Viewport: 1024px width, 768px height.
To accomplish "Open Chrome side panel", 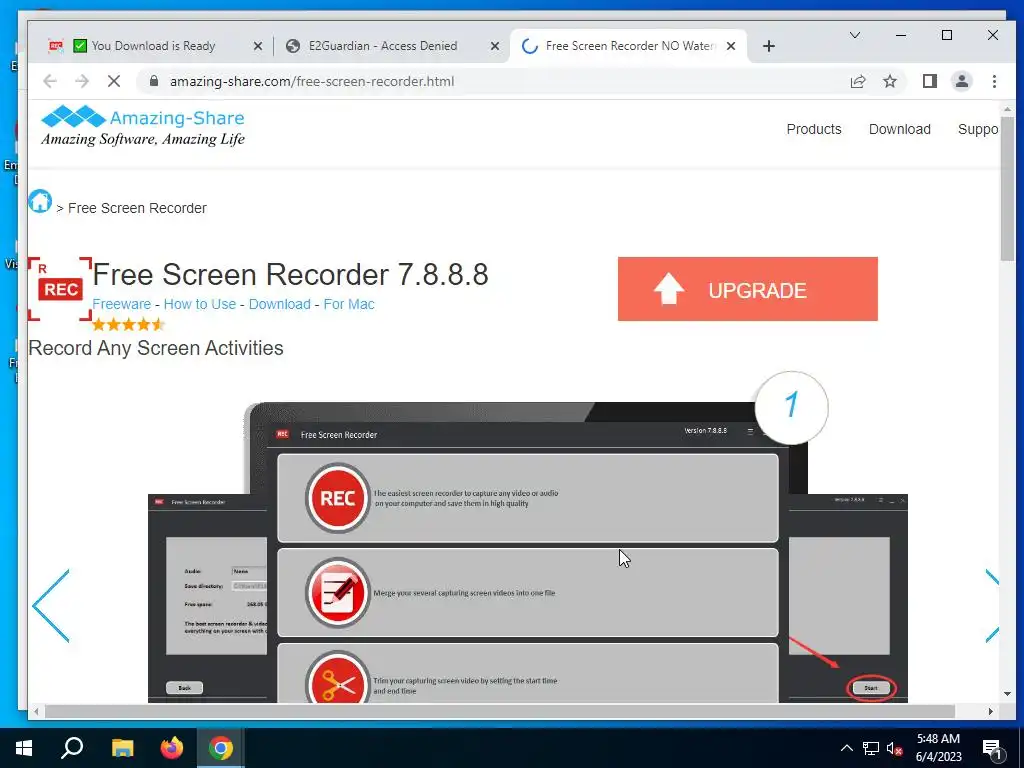I will [929, 81].
